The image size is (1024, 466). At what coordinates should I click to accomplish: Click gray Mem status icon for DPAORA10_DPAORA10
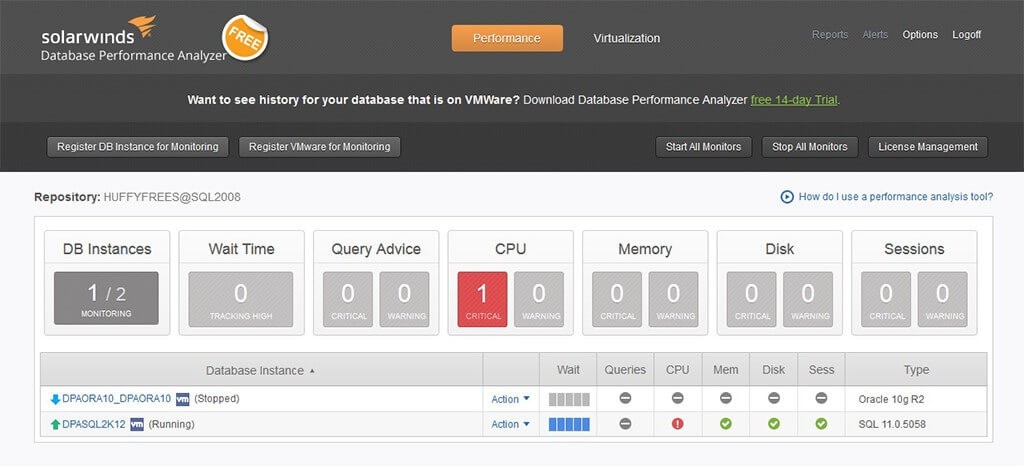[x=726, y=398]
